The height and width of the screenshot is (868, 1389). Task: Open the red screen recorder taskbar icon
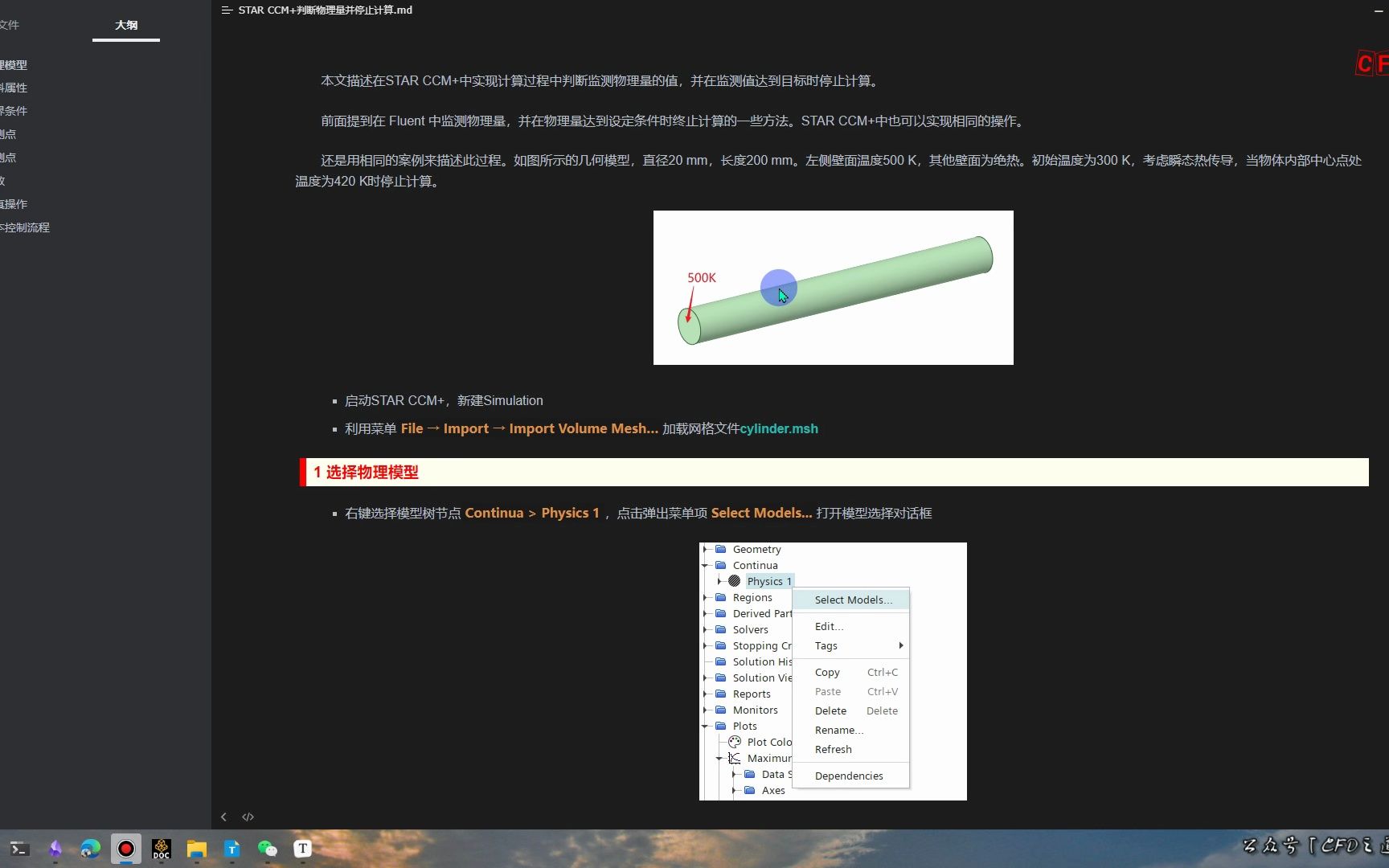point(126,849)
